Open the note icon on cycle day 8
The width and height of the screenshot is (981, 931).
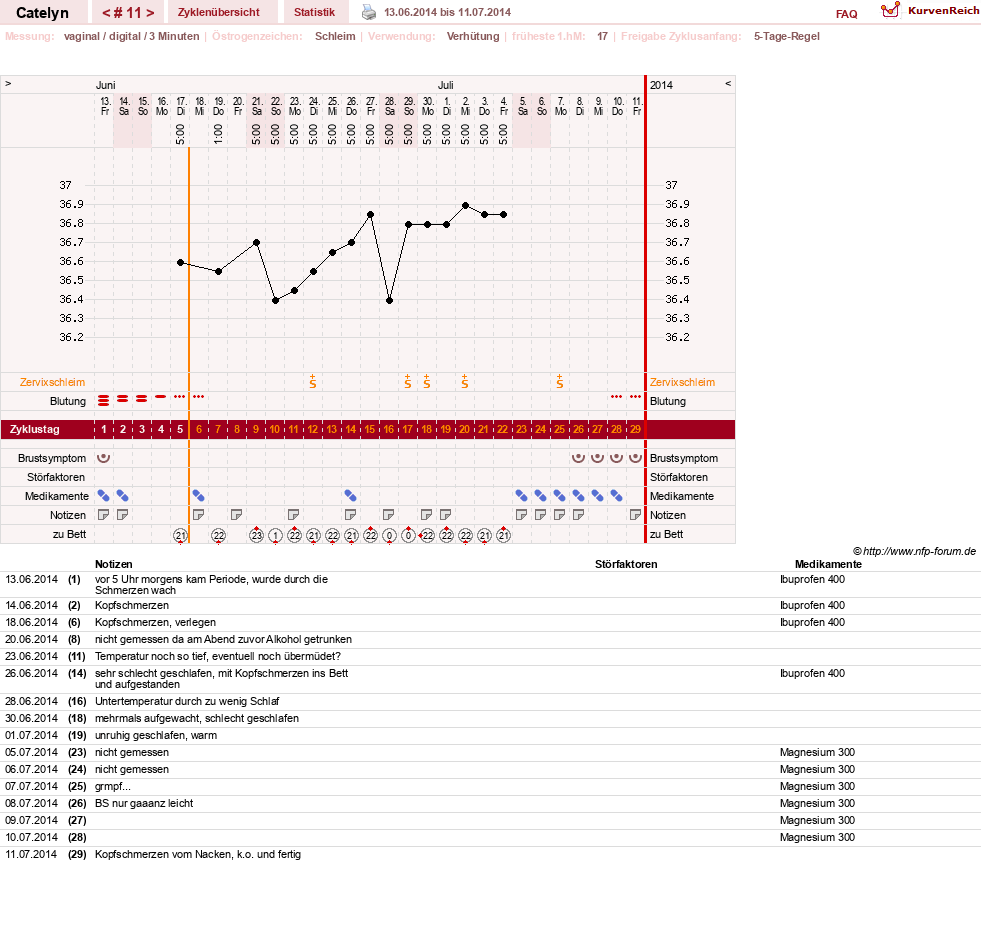click(236, 515)
